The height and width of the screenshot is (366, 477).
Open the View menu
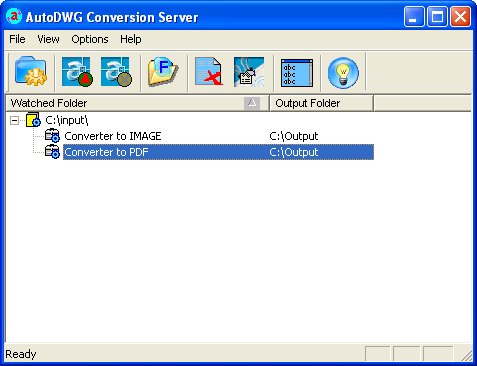(48, 39)
